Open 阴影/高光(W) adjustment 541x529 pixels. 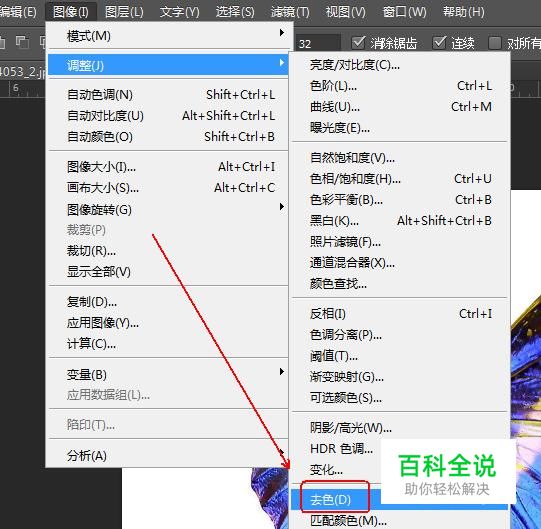(400, 428)
